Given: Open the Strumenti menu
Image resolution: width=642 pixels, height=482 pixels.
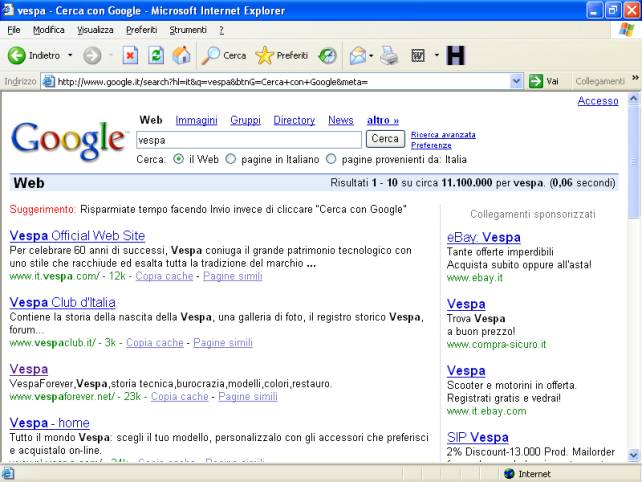Looking at the screenshot, I should pos(188,30).
